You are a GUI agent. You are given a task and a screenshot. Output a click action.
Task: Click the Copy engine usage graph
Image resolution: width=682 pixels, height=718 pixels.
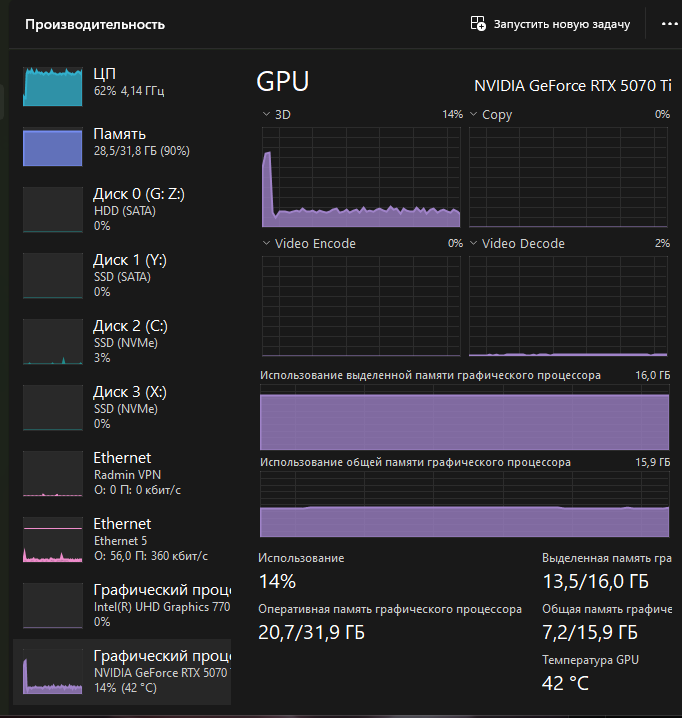click(x=568, y=177)
